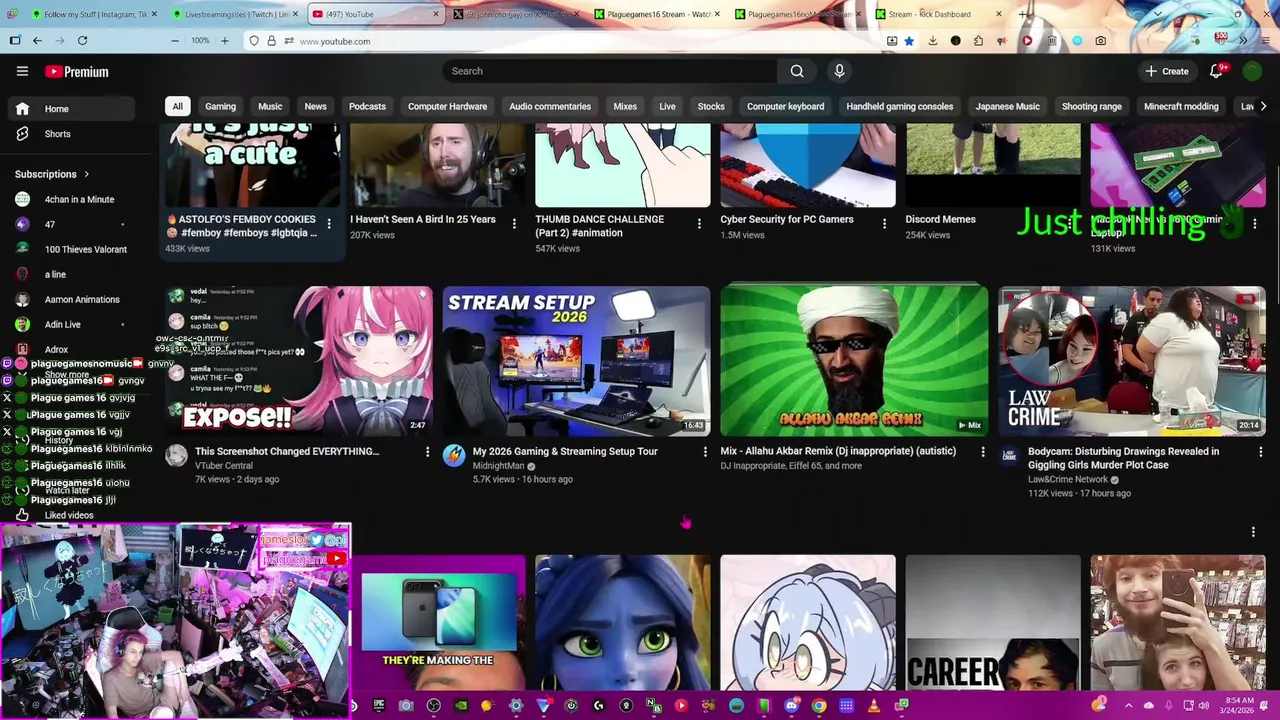Filter by Audio commentaries chip
The width and height of the screenshot is (1280, 720).
550,106
